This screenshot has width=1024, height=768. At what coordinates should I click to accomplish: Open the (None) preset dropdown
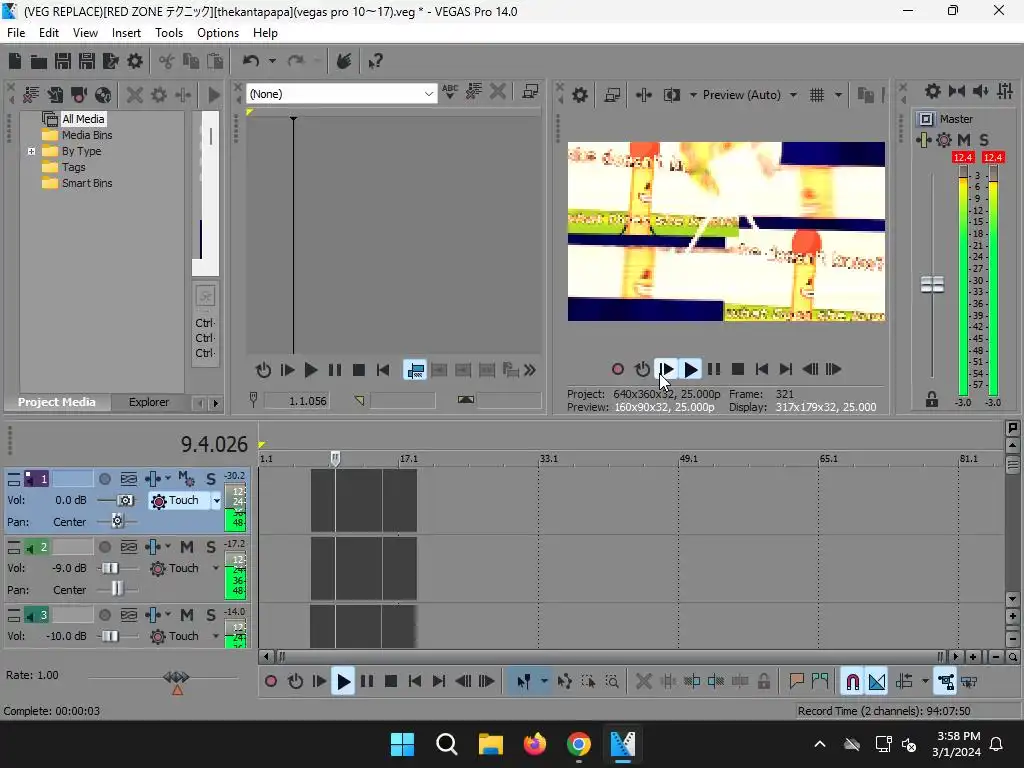click(x=428, y=94)
